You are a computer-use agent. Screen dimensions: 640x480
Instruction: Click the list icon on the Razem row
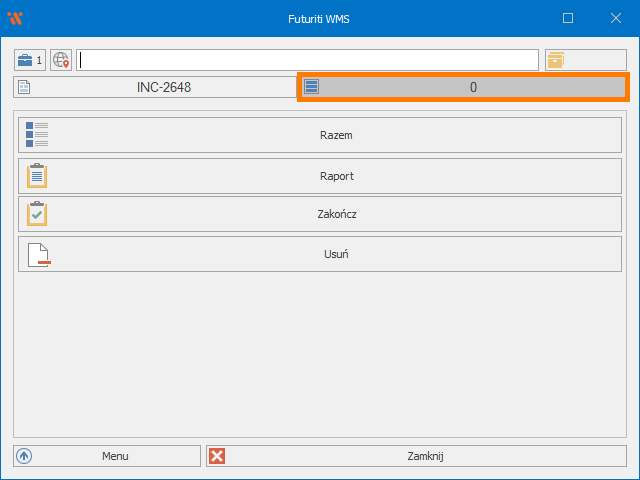(x=37, y=135)
